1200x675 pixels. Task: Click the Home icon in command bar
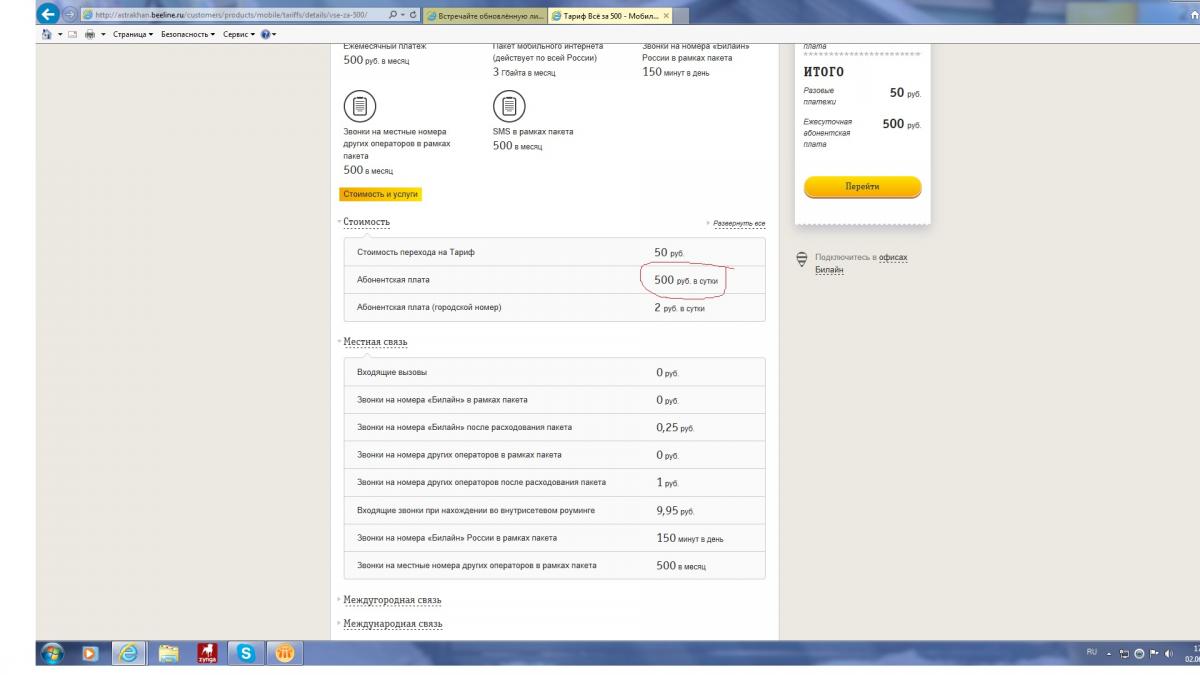[46, 34]
